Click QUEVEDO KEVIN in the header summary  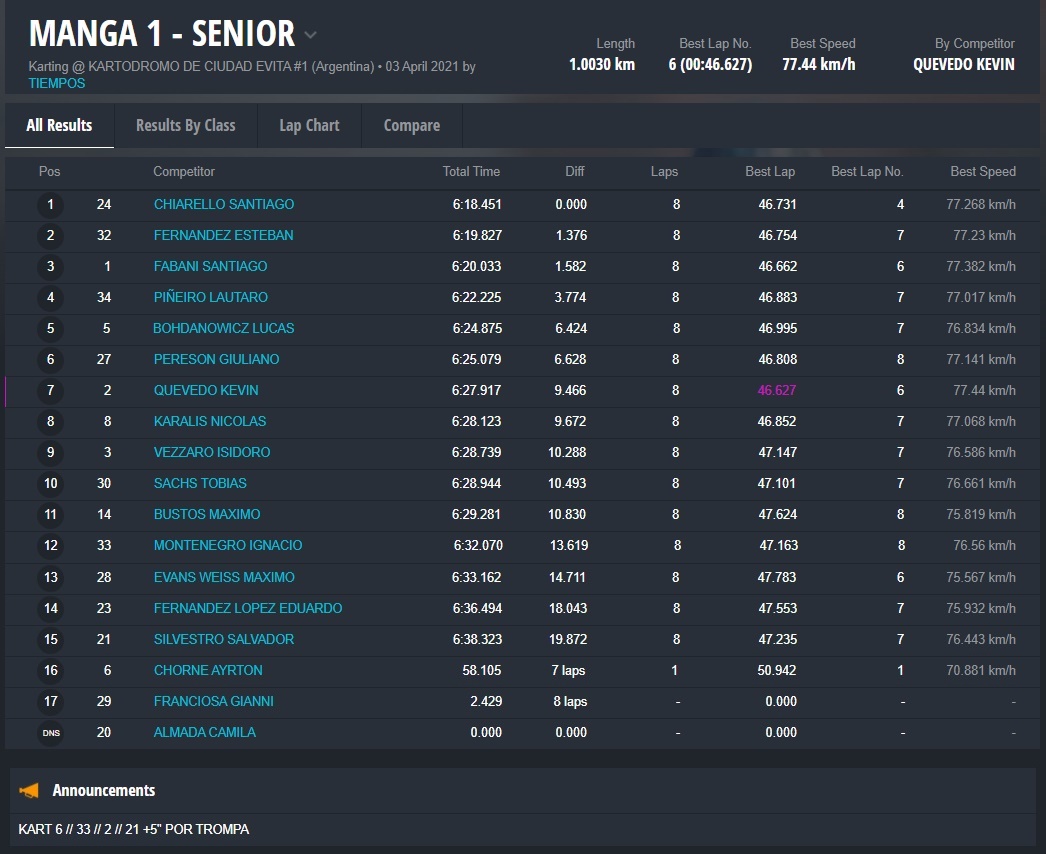point(963,65)
